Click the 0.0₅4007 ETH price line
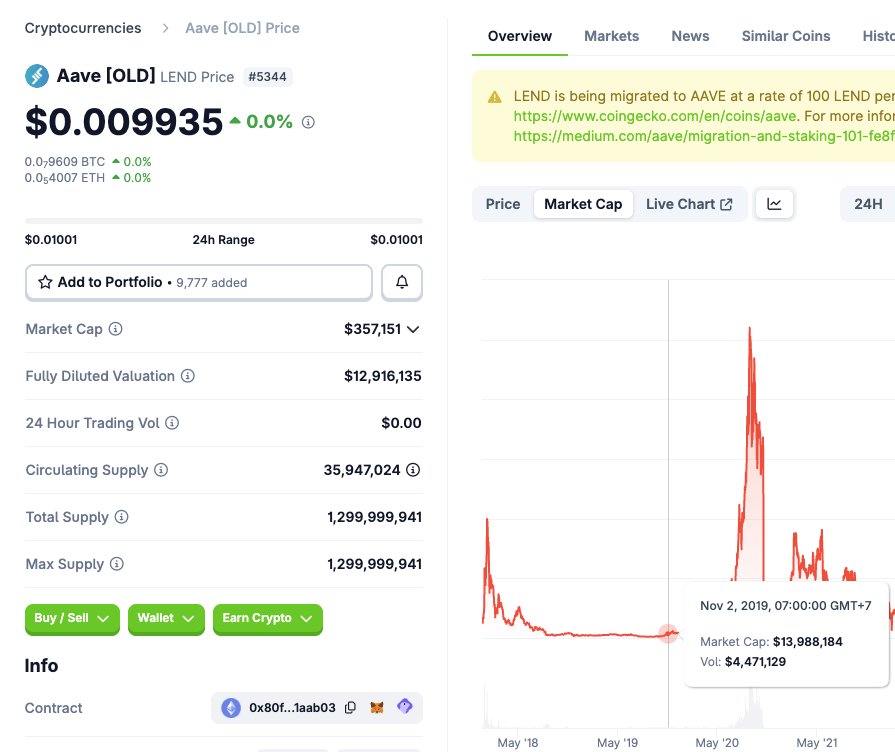Viewport: 895px width, 752px height. [x=88, y=178]
